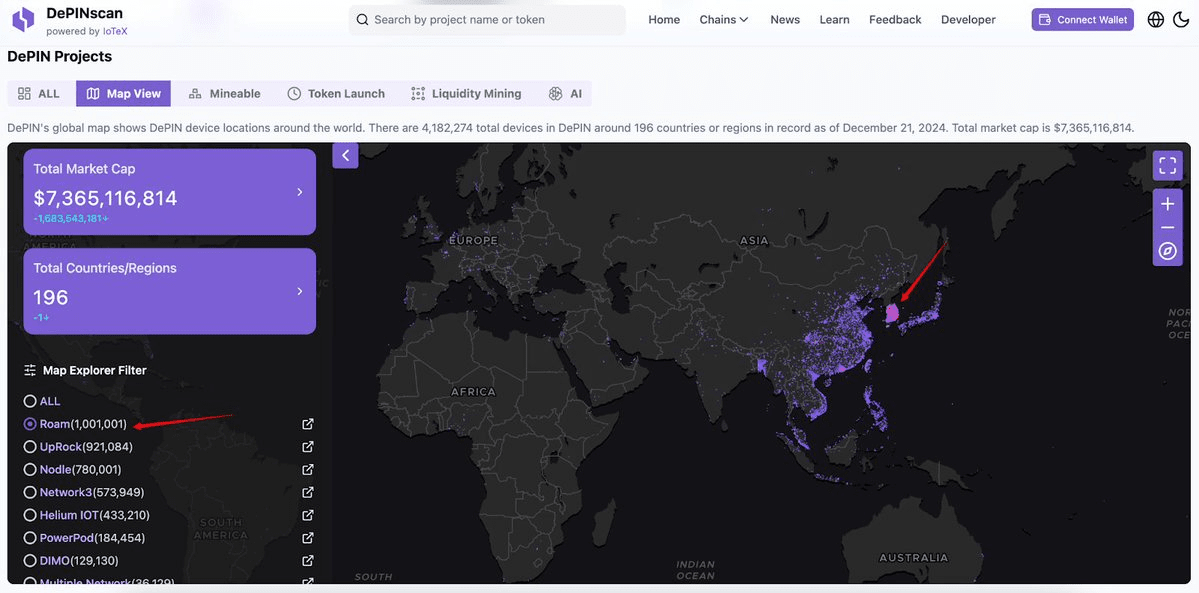Select the PowerPod radio filter
The width and height of the screenshot is (1199, 593).
30,539
